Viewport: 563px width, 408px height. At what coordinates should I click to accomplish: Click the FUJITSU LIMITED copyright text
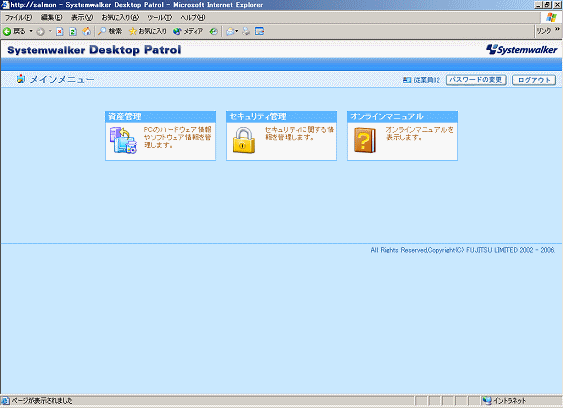point(462,250)
